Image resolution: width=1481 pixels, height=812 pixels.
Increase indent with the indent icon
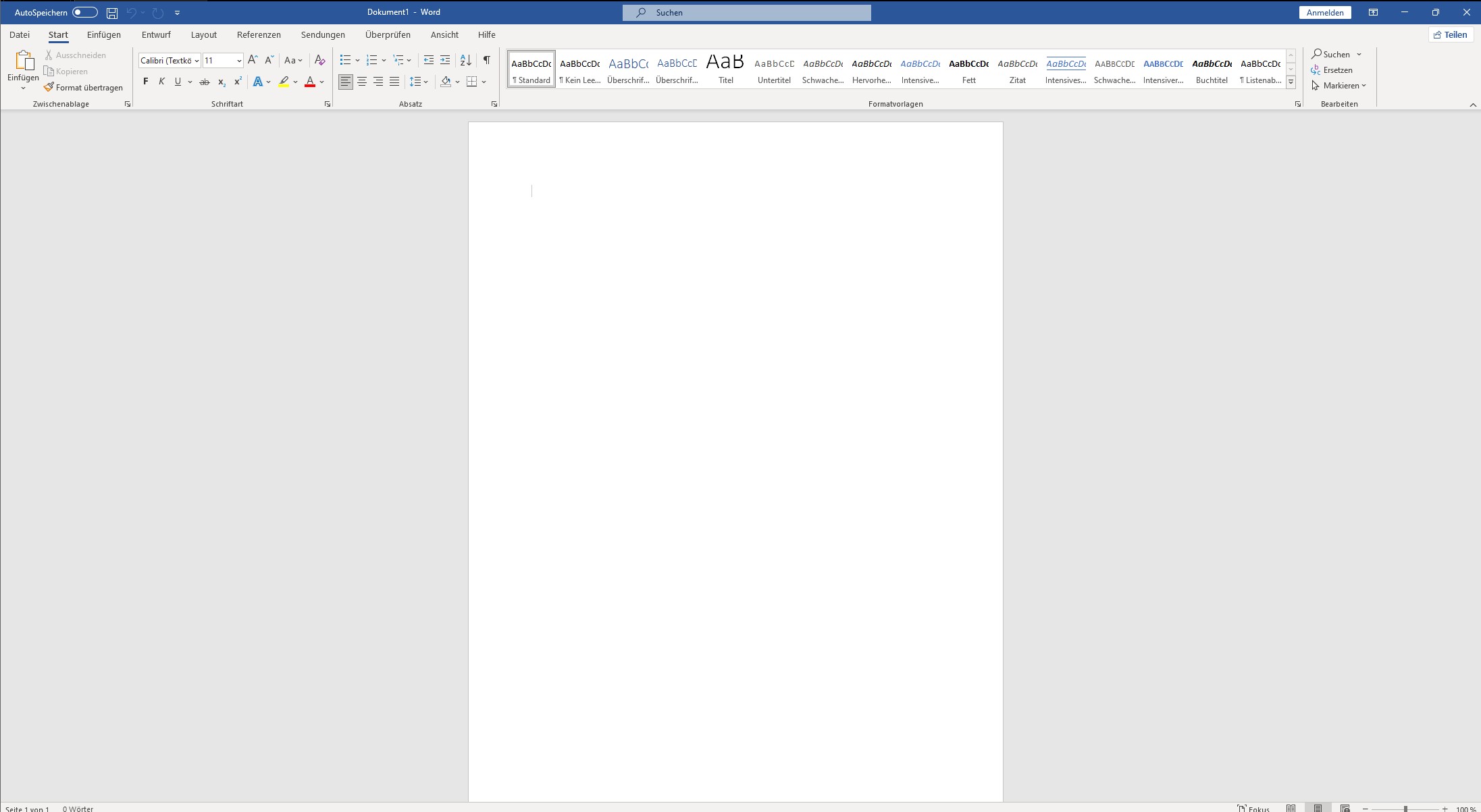(x=445, y=61)
